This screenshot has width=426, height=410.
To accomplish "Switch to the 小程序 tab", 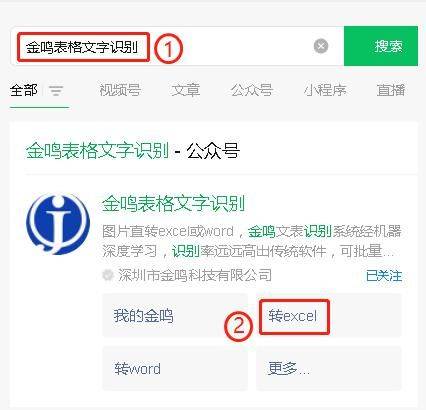I will (x=325, y=90).
